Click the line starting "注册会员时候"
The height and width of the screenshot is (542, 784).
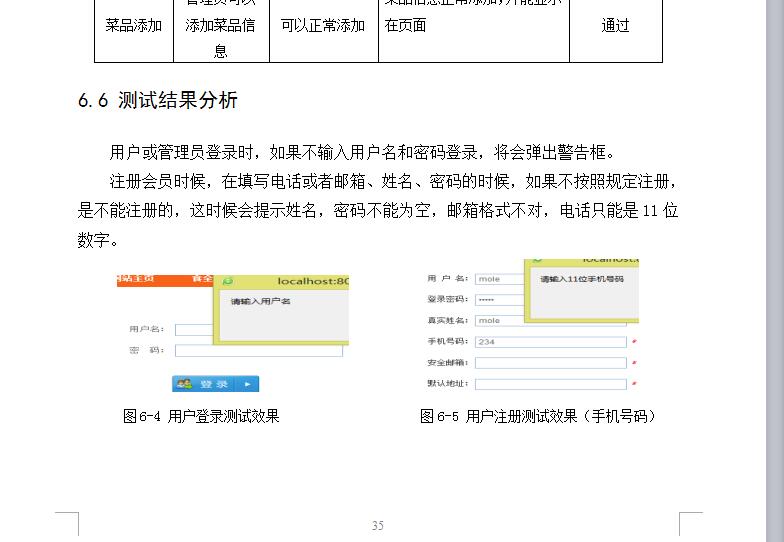[394, 181]
